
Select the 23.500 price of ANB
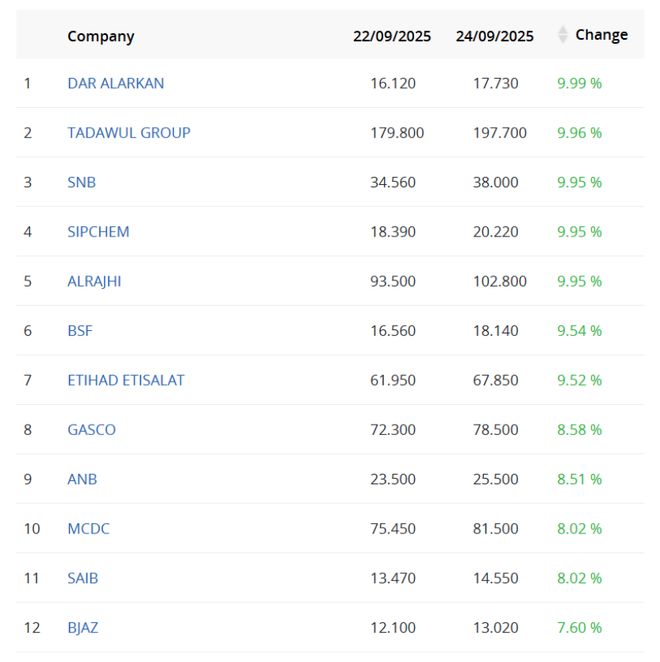(x=393, y=479)
